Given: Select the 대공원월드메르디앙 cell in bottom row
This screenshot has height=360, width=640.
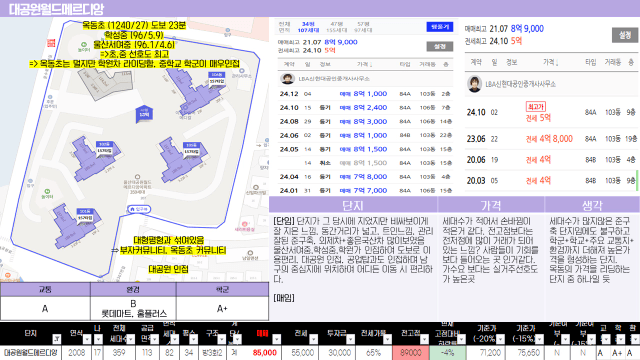Looking at the screenshot, I should [x=31, y=353].
